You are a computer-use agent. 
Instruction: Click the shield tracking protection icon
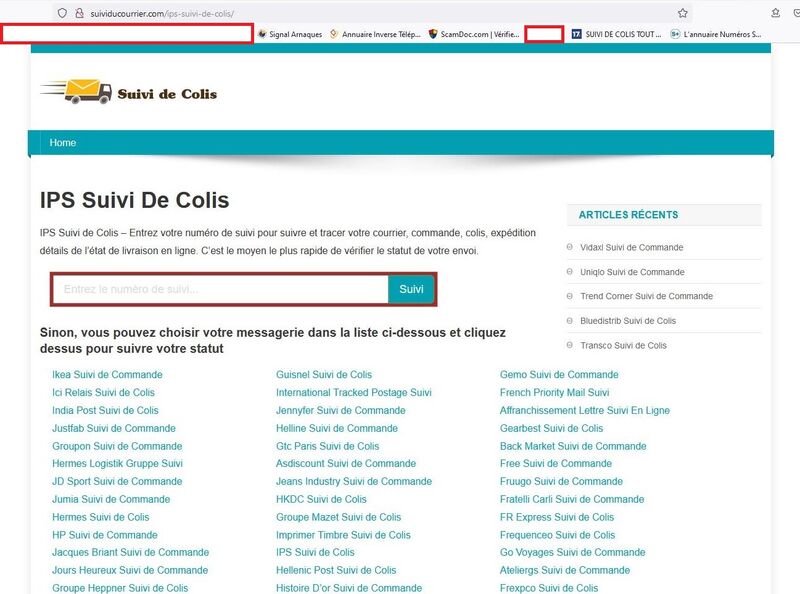(x=62, y=13)
